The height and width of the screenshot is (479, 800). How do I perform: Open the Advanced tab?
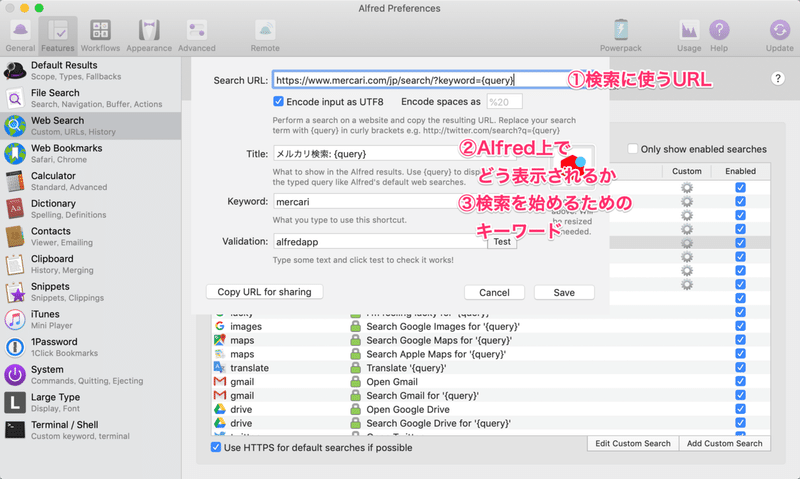(196, 36)
